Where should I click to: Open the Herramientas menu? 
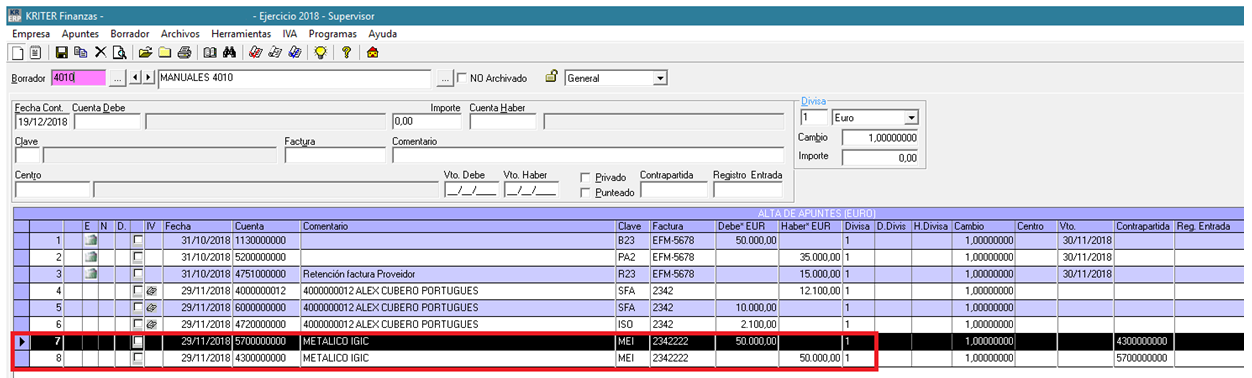pos(242,33)
